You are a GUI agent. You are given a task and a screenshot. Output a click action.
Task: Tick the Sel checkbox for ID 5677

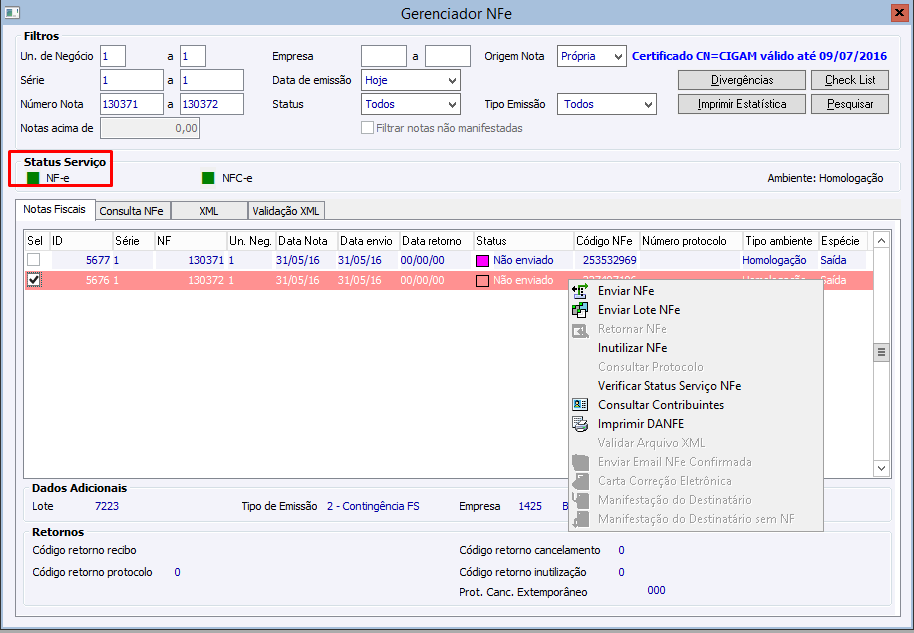[34, 259]
